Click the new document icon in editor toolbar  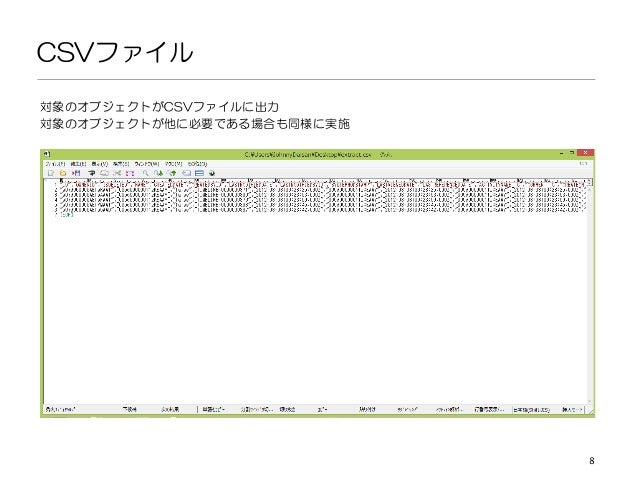point(51,173)
